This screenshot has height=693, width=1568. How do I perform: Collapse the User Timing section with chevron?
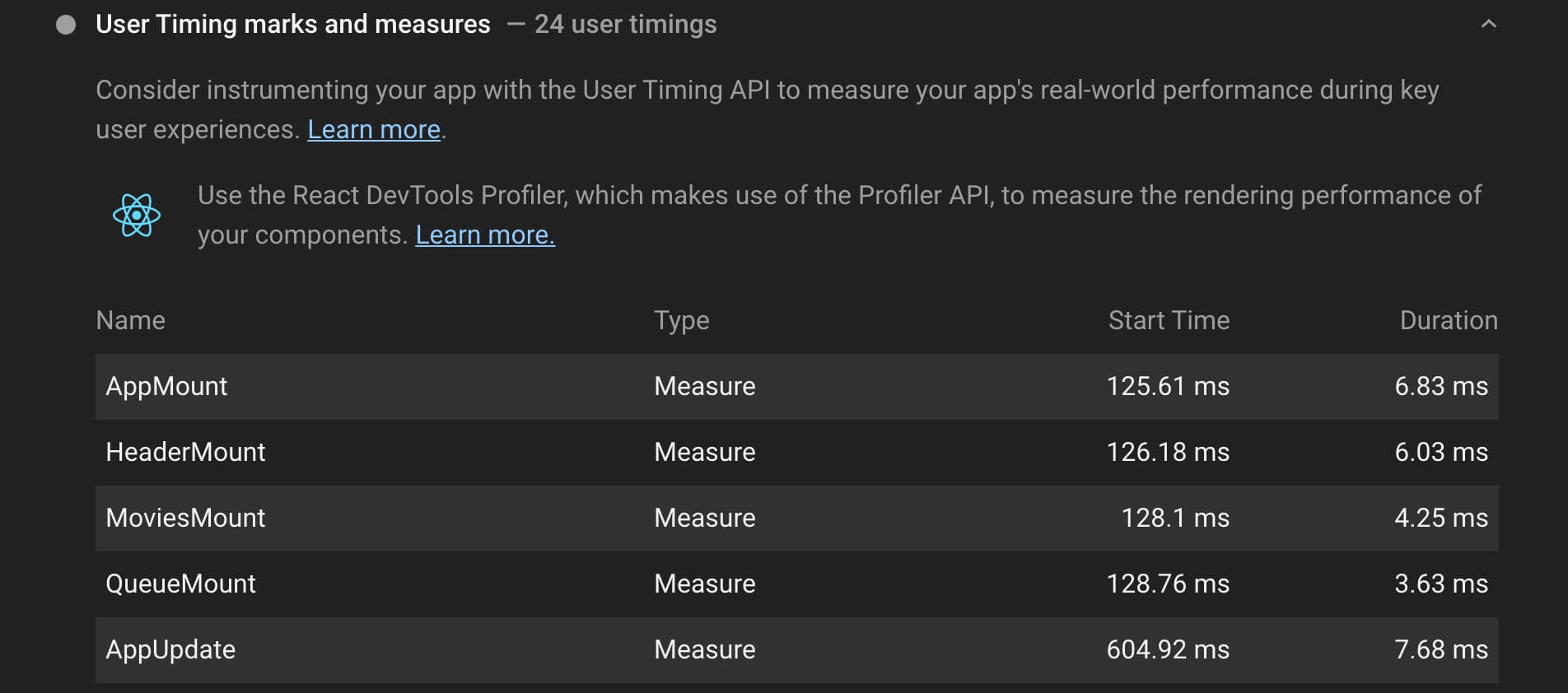click(1488, 25)
